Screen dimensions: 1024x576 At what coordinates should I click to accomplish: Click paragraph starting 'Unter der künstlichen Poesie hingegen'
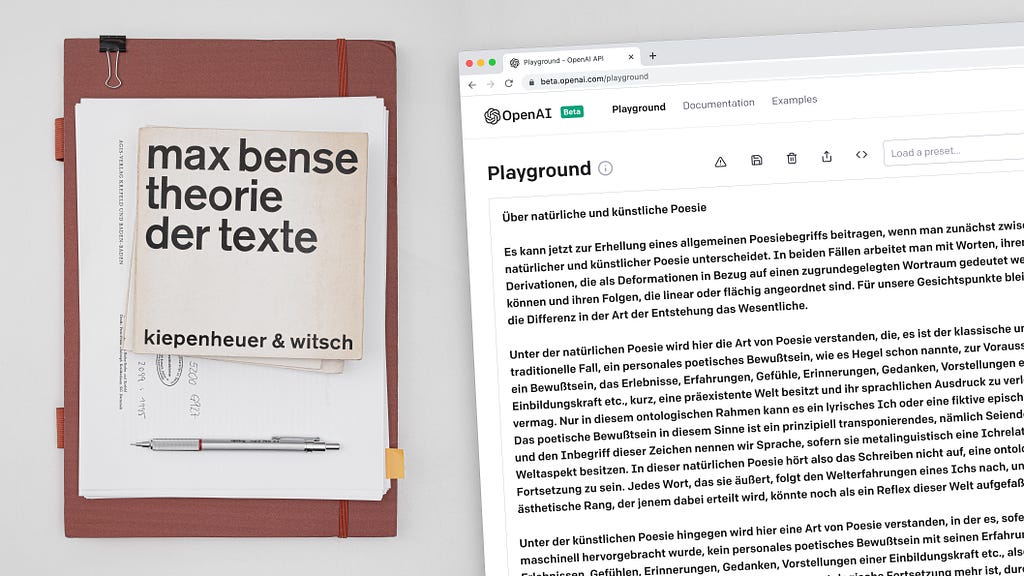coord(771,547)
